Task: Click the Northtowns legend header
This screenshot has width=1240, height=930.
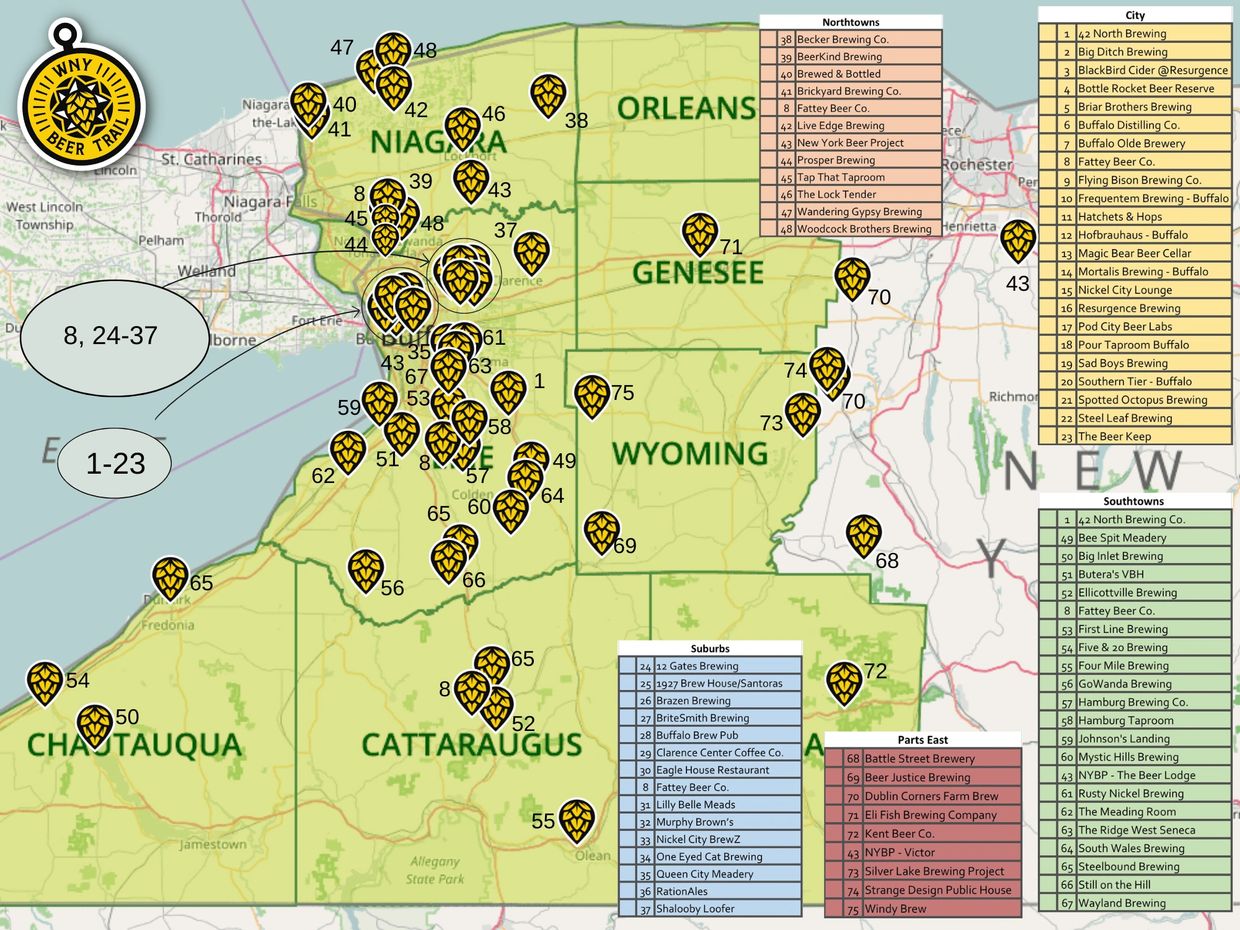Action: (851, 22)
